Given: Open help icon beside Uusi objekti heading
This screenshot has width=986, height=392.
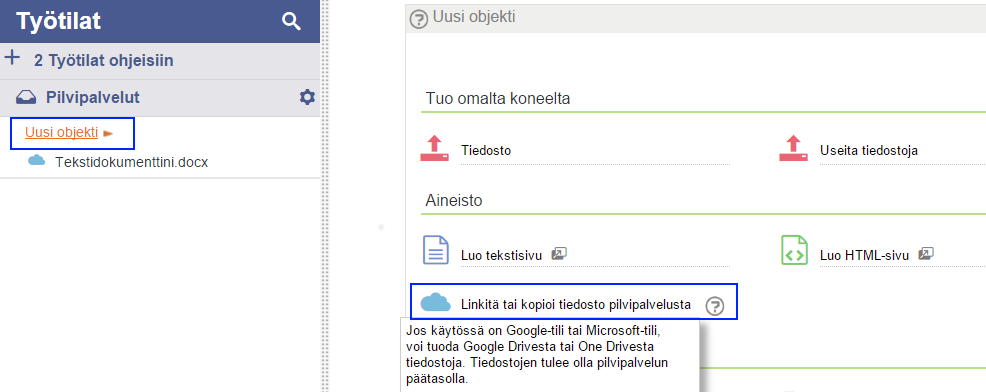Looking at the screenshot, I should click(x=419, y=19).
